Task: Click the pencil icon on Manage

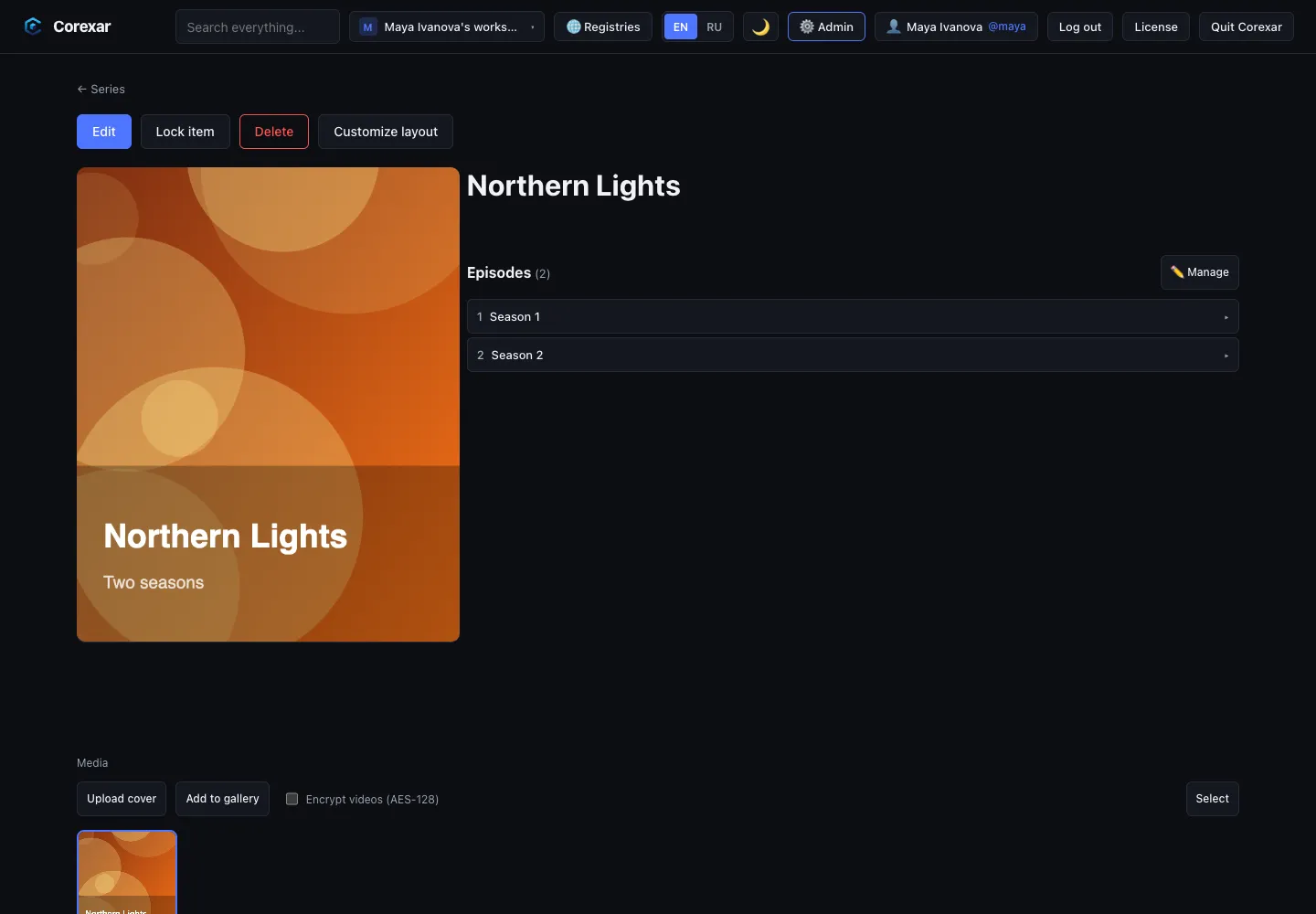Action: (x=1177, y=271)
